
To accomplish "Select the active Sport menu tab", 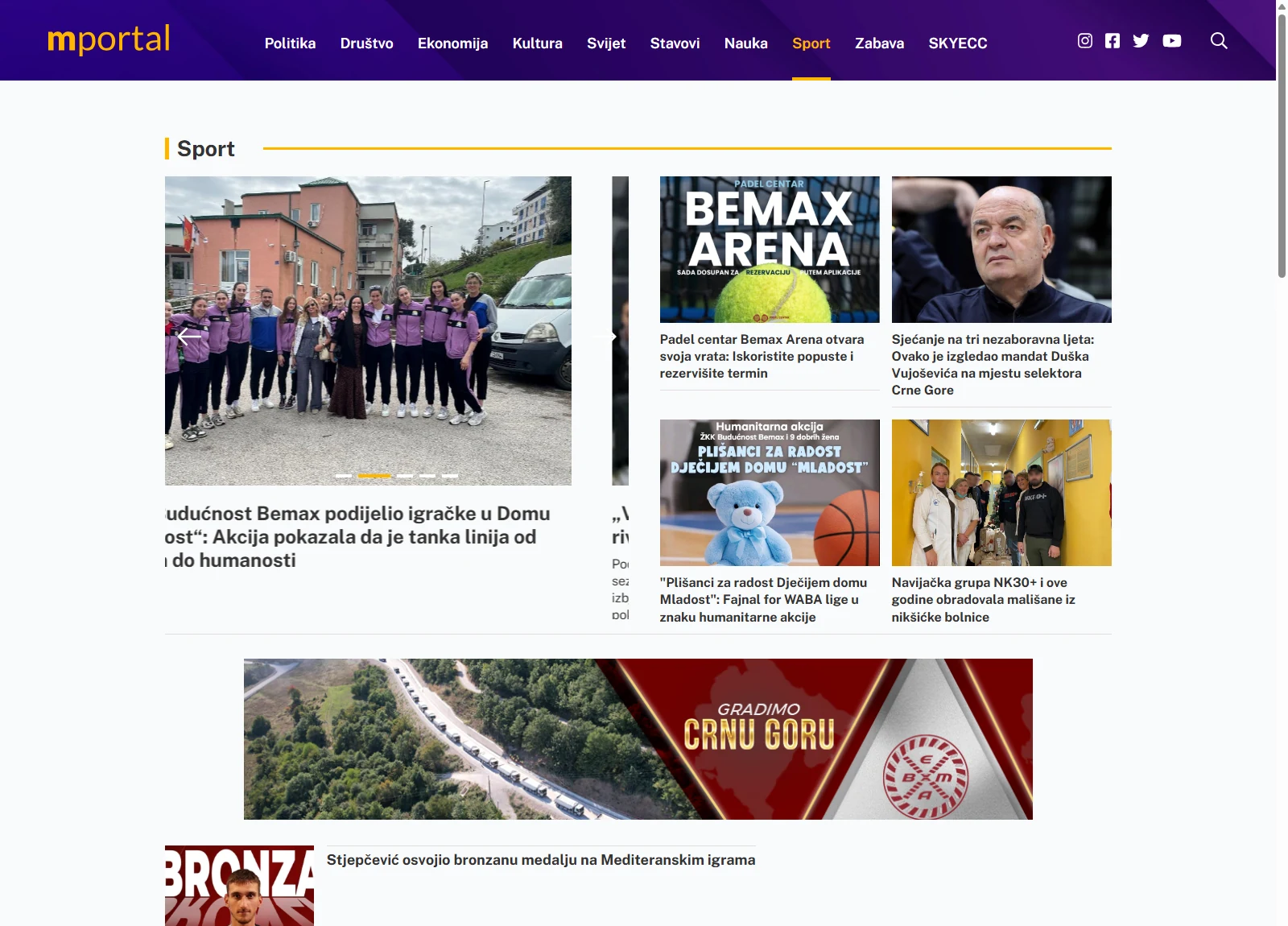I will [x=811, y=43].
